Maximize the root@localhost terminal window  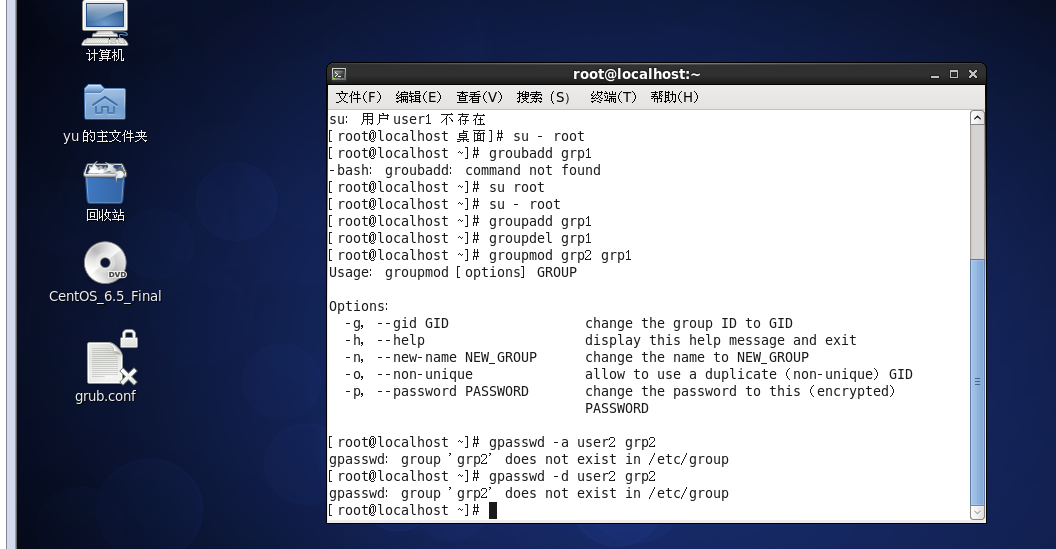(954, 74)
